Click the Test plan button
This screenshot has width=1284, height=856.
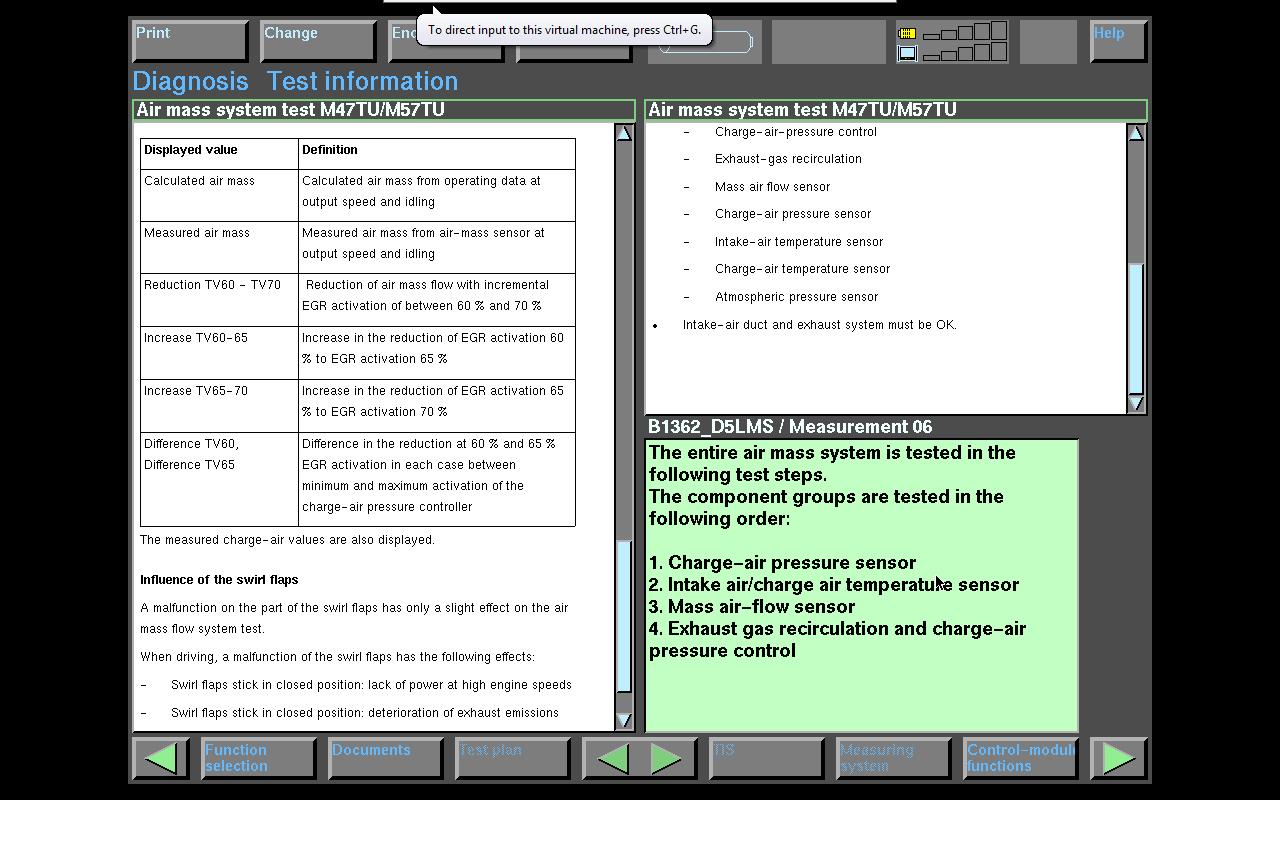513,758
